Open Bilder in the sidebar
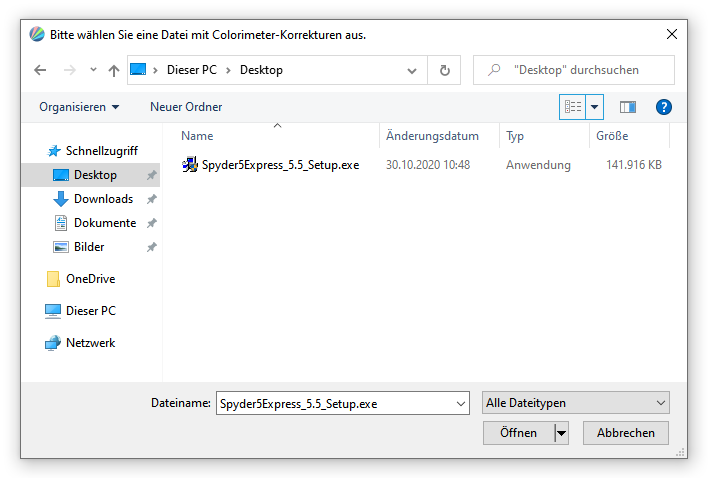The height and width of the screenshot is (478, 708). coord(89,247)
